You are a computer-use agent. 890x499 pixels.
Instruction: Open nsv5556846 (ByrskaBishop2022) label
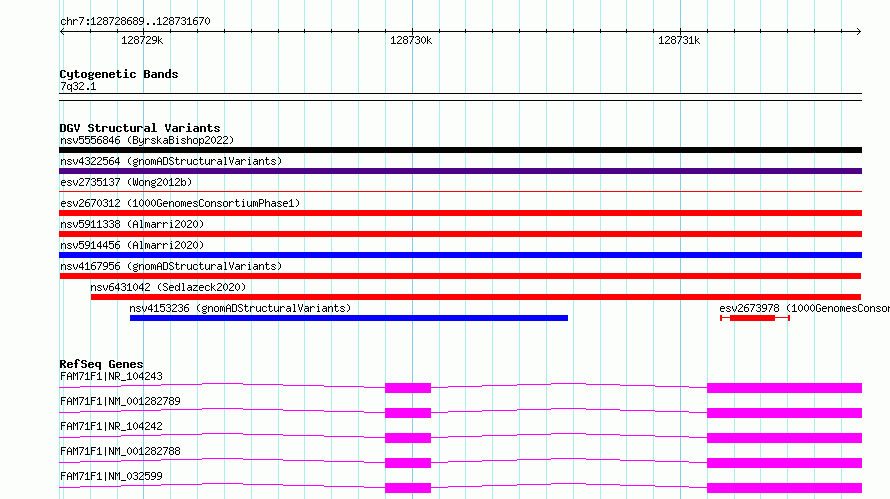point(147,140)
